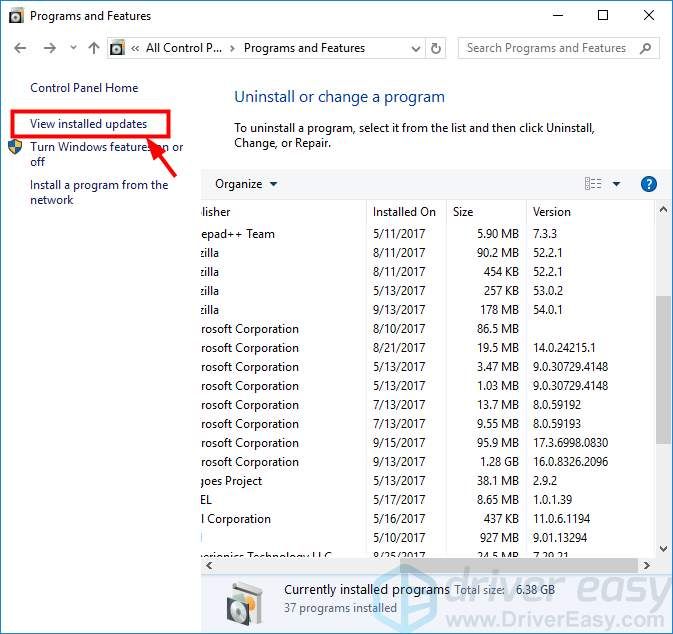Click the Refresh button in address bar

(x=436, y=48)
